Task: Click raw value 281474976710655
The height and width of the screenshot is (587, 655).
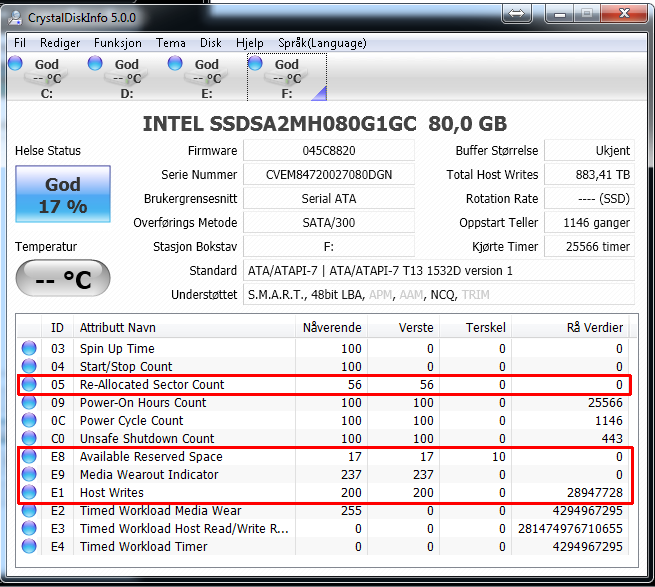Action: (570, 529)
